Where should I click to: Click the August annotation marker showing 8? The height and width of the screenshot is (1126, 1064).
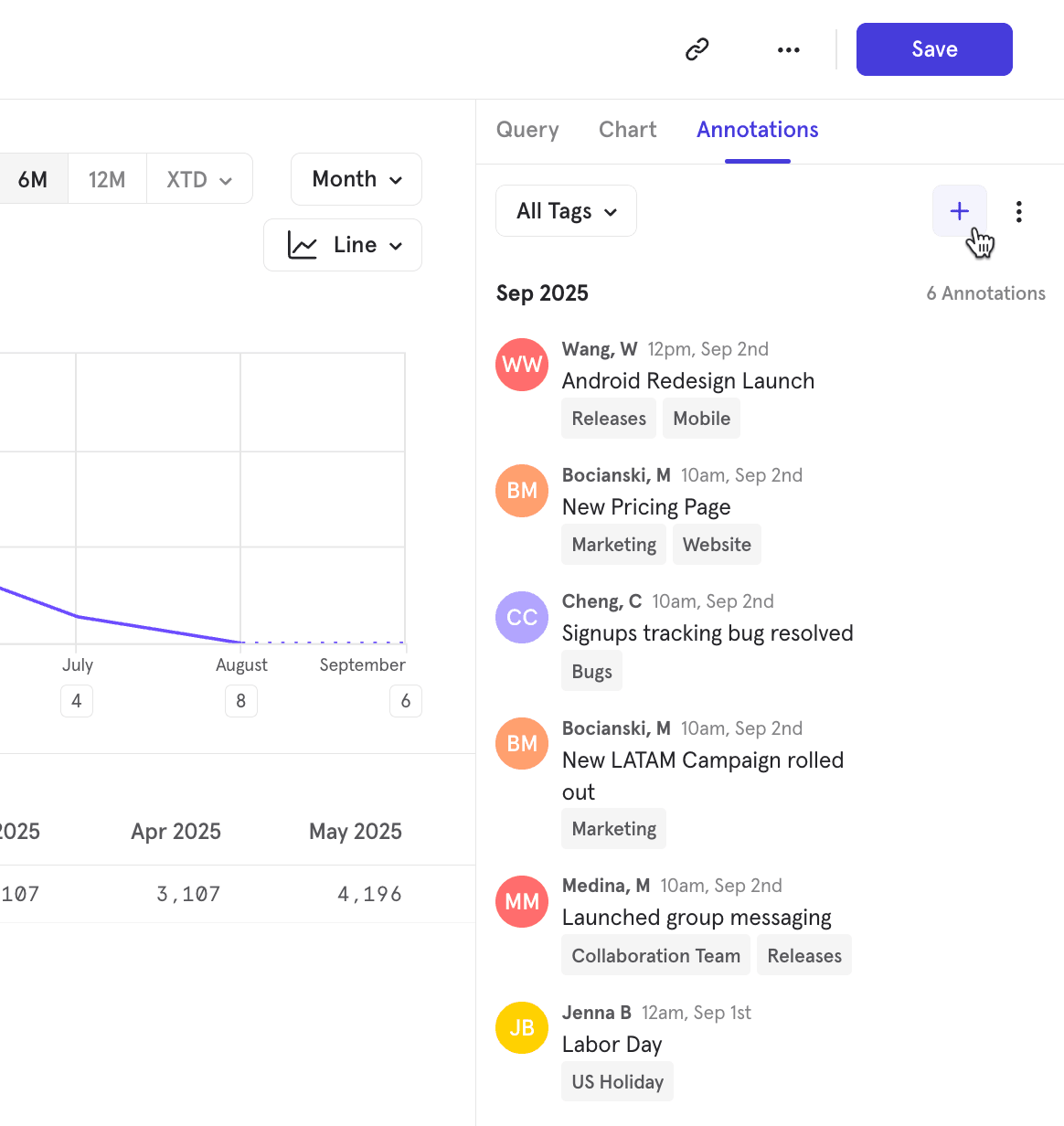click(x=241, y=701)
